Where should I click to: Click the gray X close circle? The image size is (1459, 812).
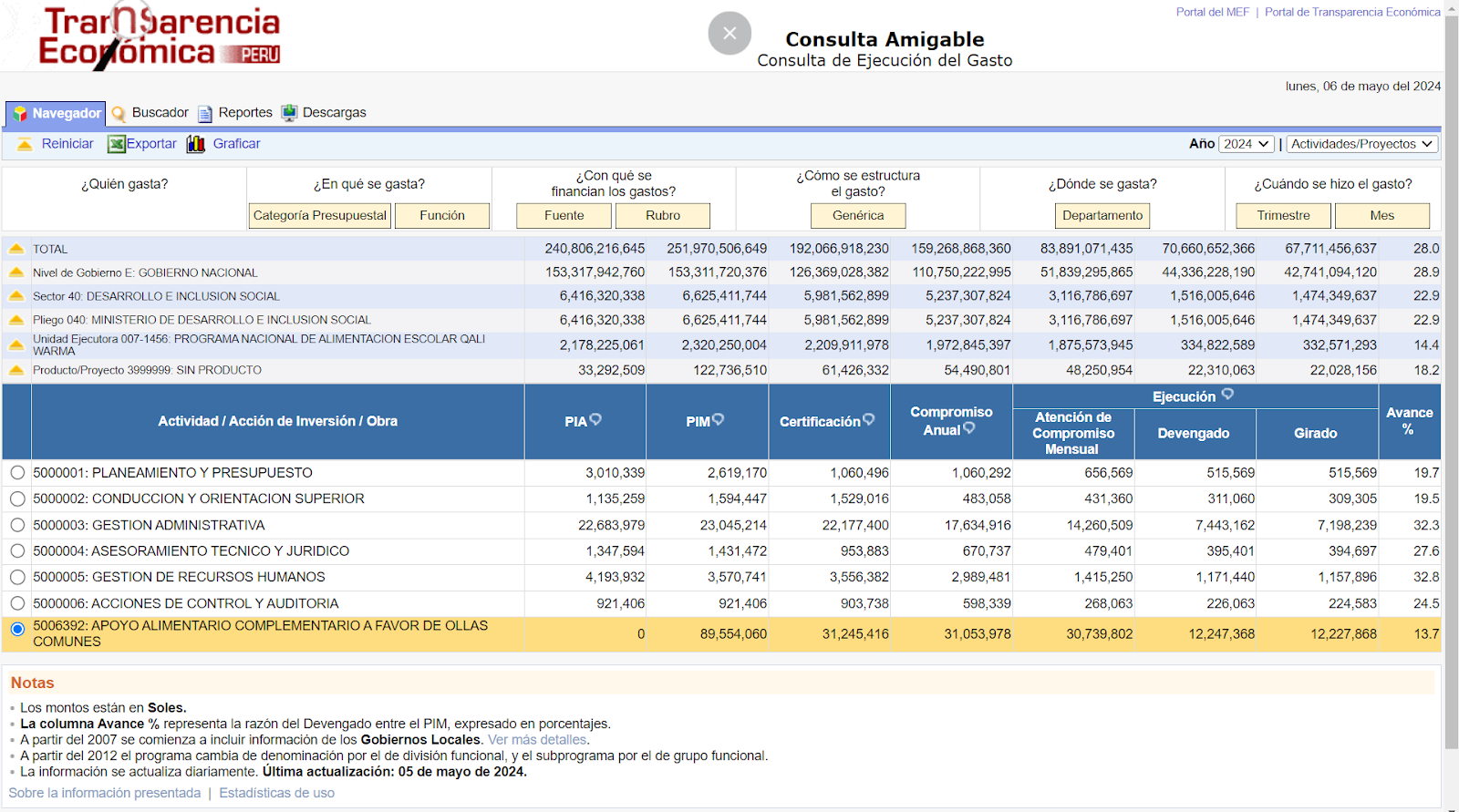pyautogui.click(x=729, y=33)
